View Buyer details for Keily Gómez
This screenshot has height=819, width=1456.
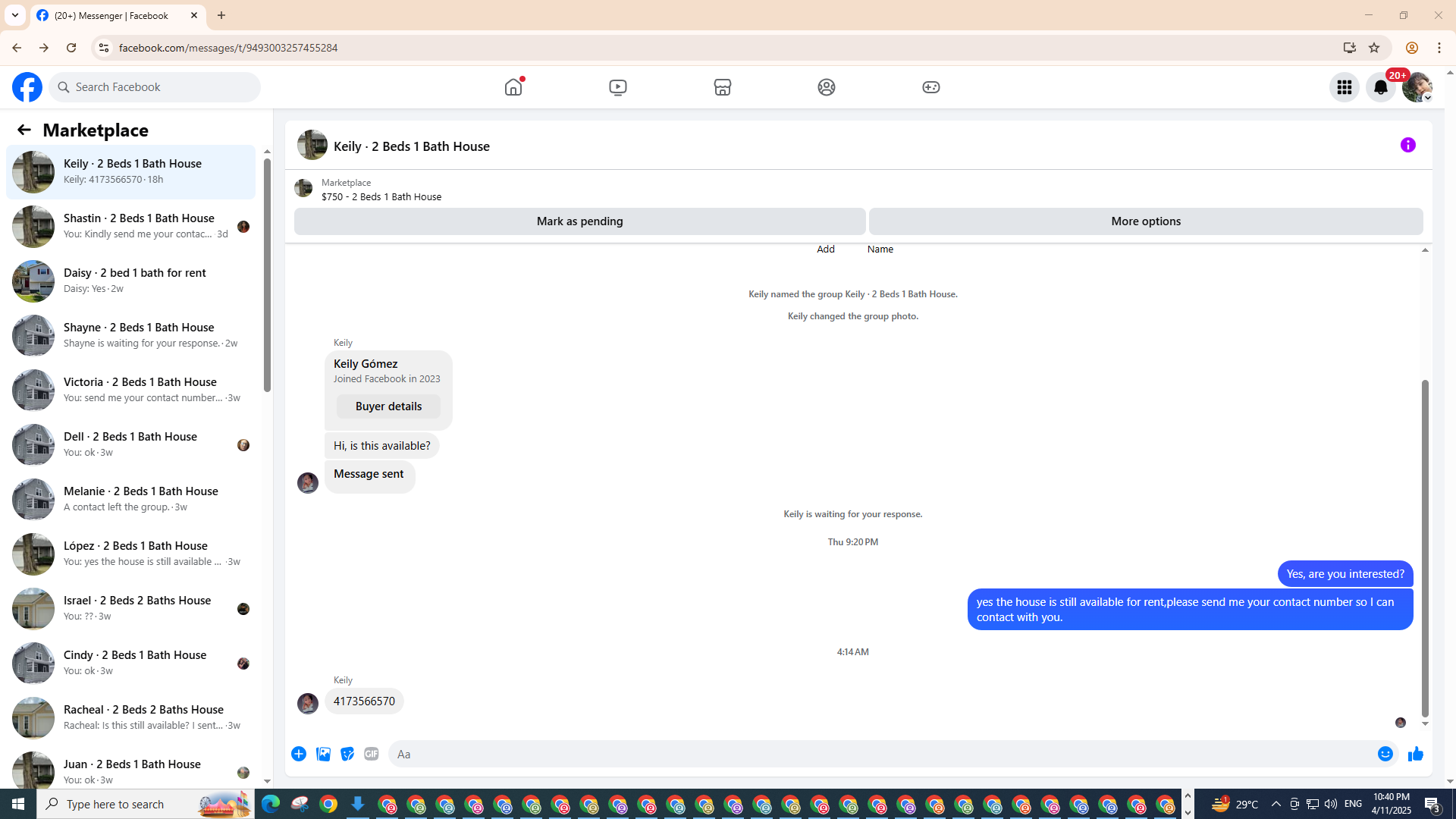pos(388,406)
